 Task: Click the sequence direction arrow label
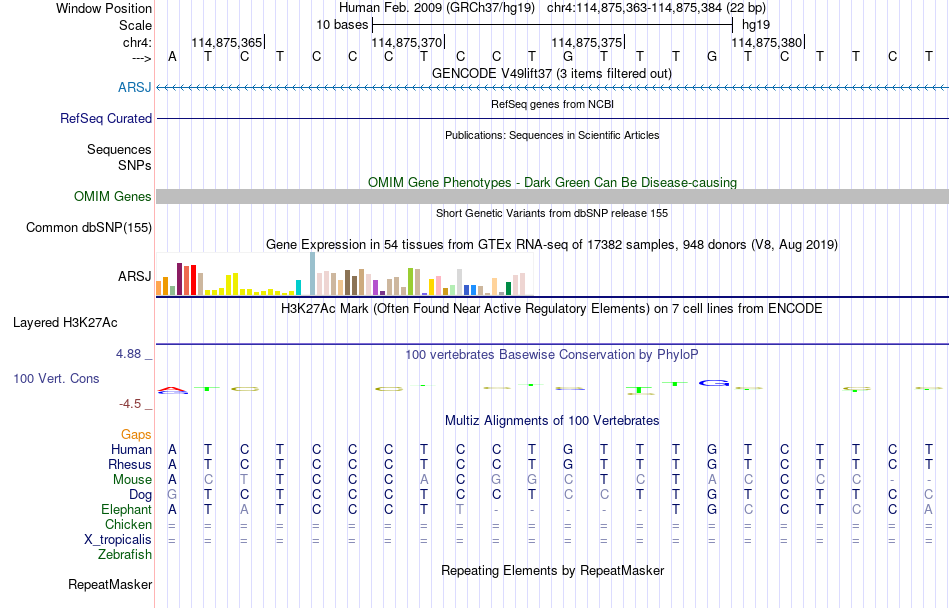click(142, 58)
